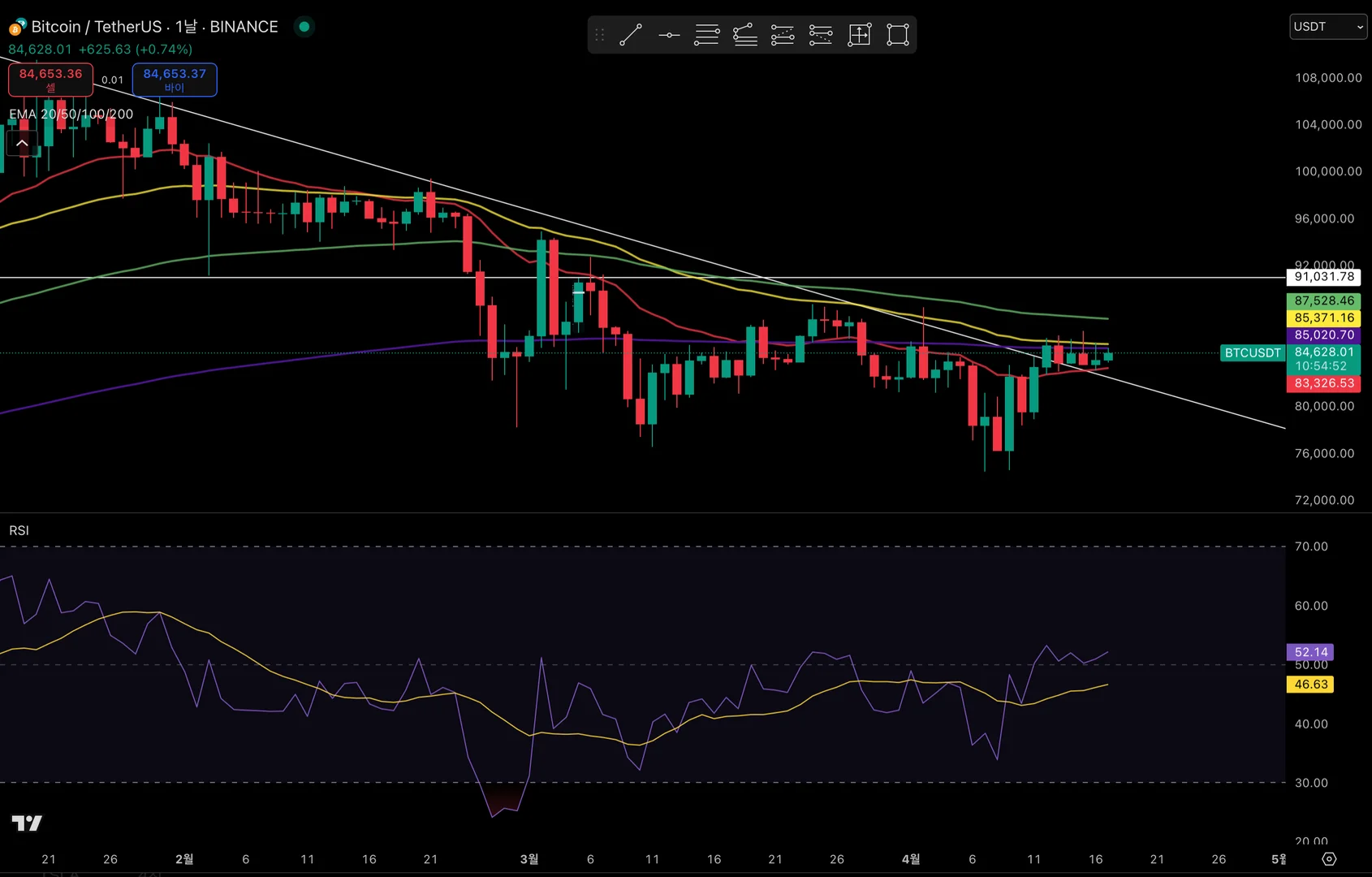
Task: Select the short position tool
Action: pos(821,35)
